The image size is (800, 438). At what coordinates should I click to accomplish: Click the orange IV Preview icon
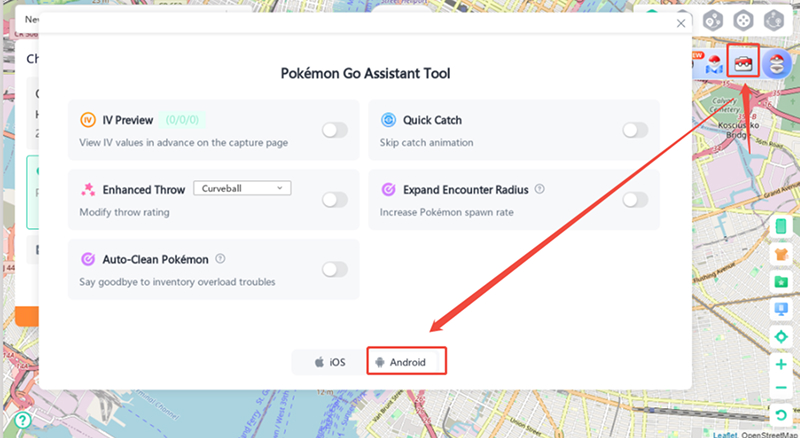(88, 120)
